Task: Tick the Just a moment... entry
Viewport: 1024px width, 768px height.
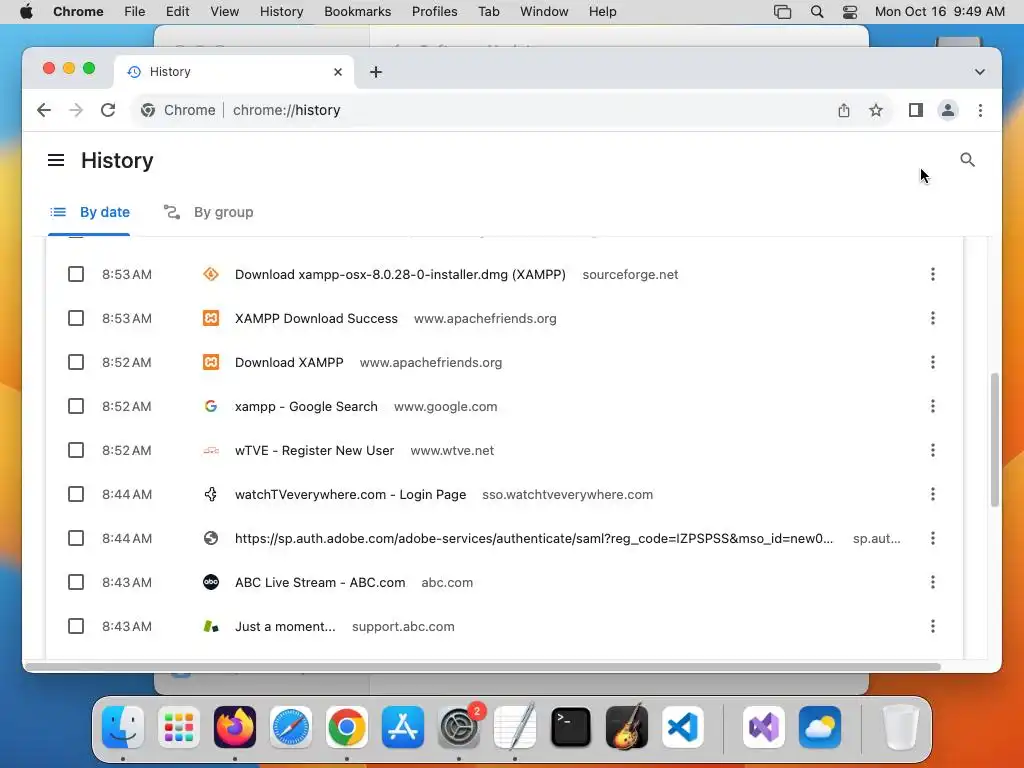Action: (76, 626)
